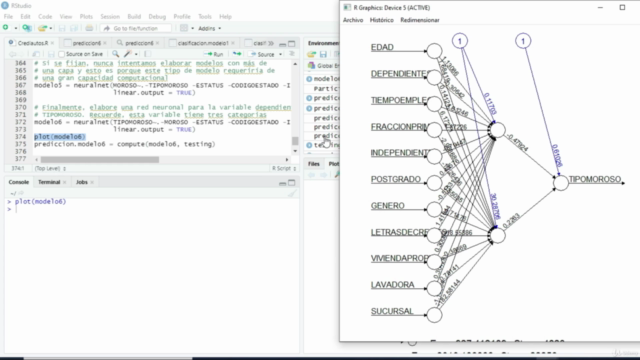Screen dimensions: 640x360
Task: Click the Find/Replace magnifier icon
Action: tap(116, 54)
